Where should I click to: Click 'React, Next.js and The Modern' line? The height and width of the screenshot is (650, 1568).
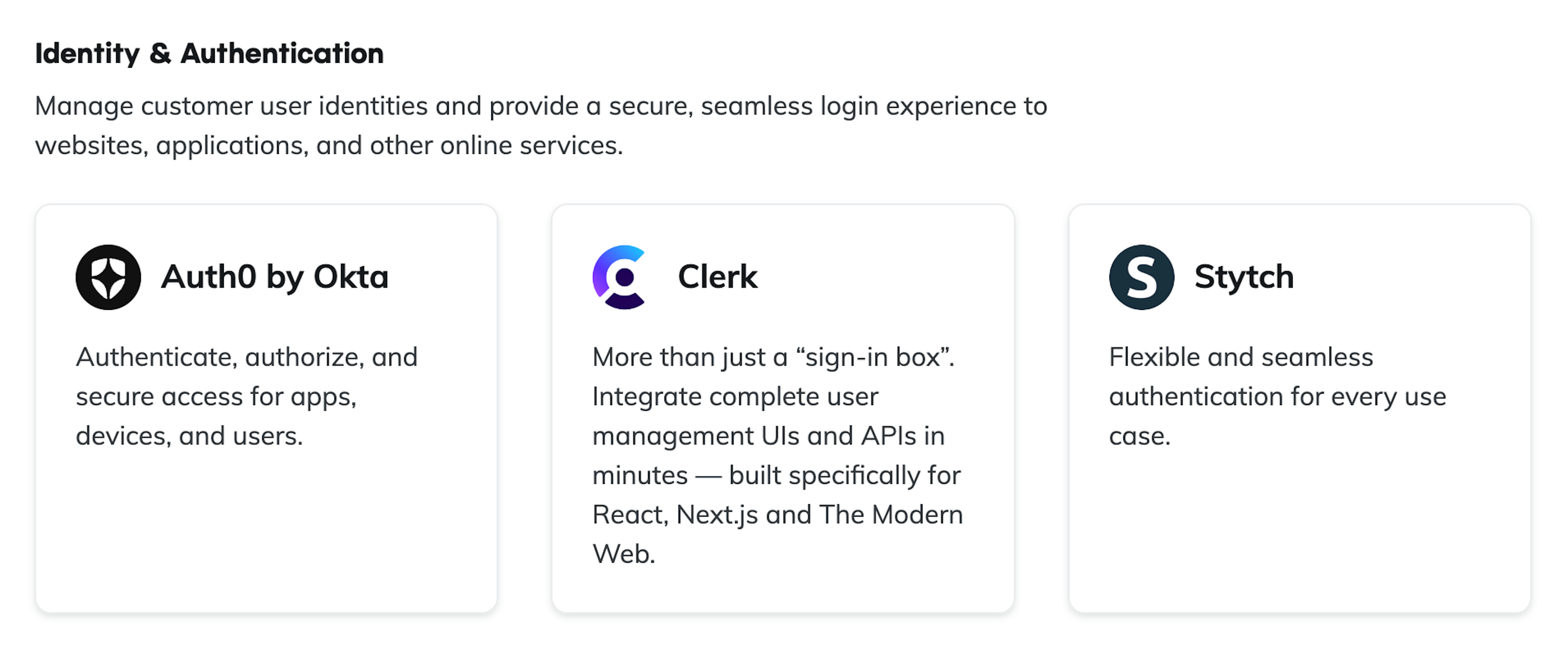(777, 515)
